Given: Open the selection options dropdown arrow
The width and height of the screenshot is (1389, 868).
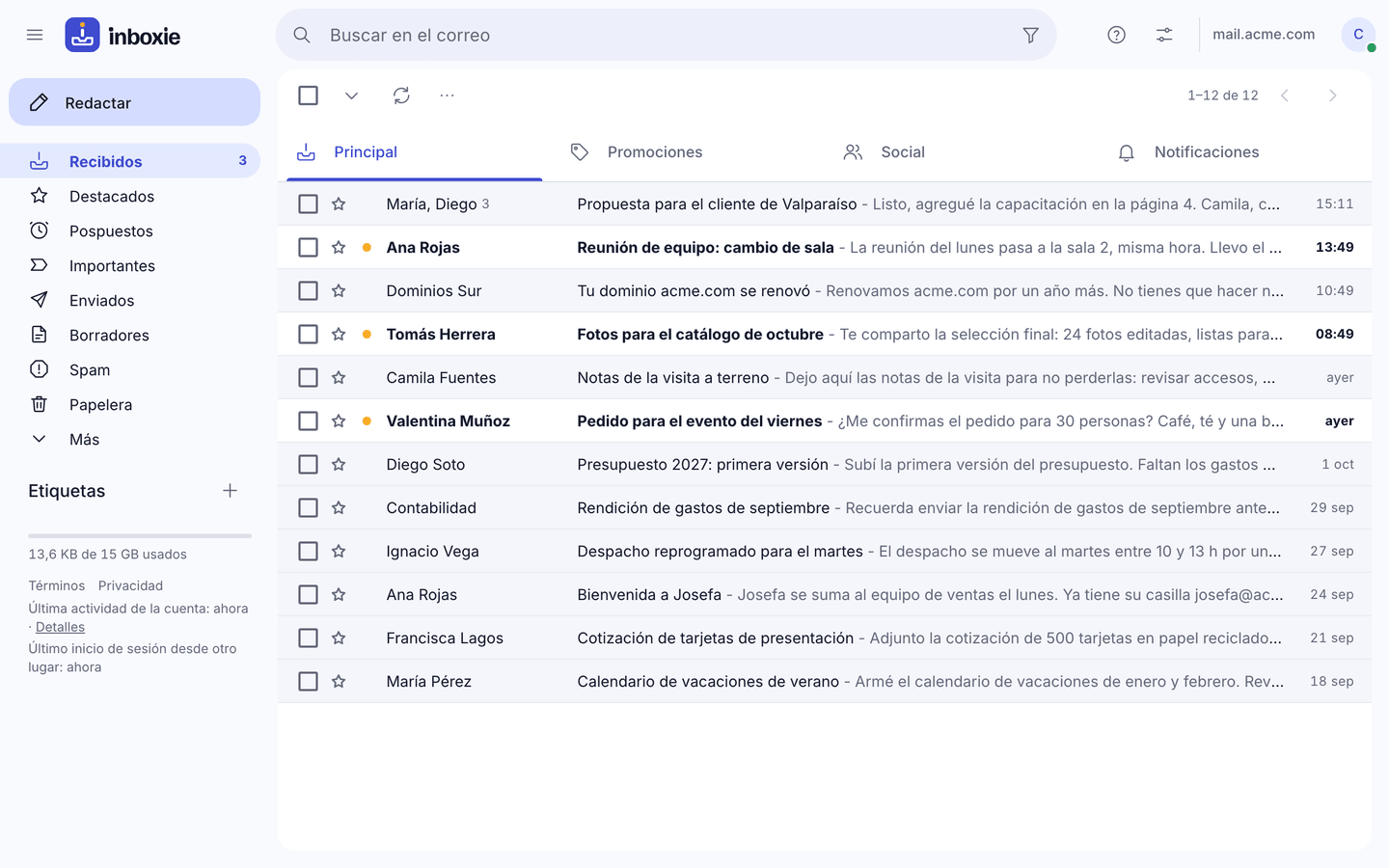Looking at the screenshot, I should point(351,95).
